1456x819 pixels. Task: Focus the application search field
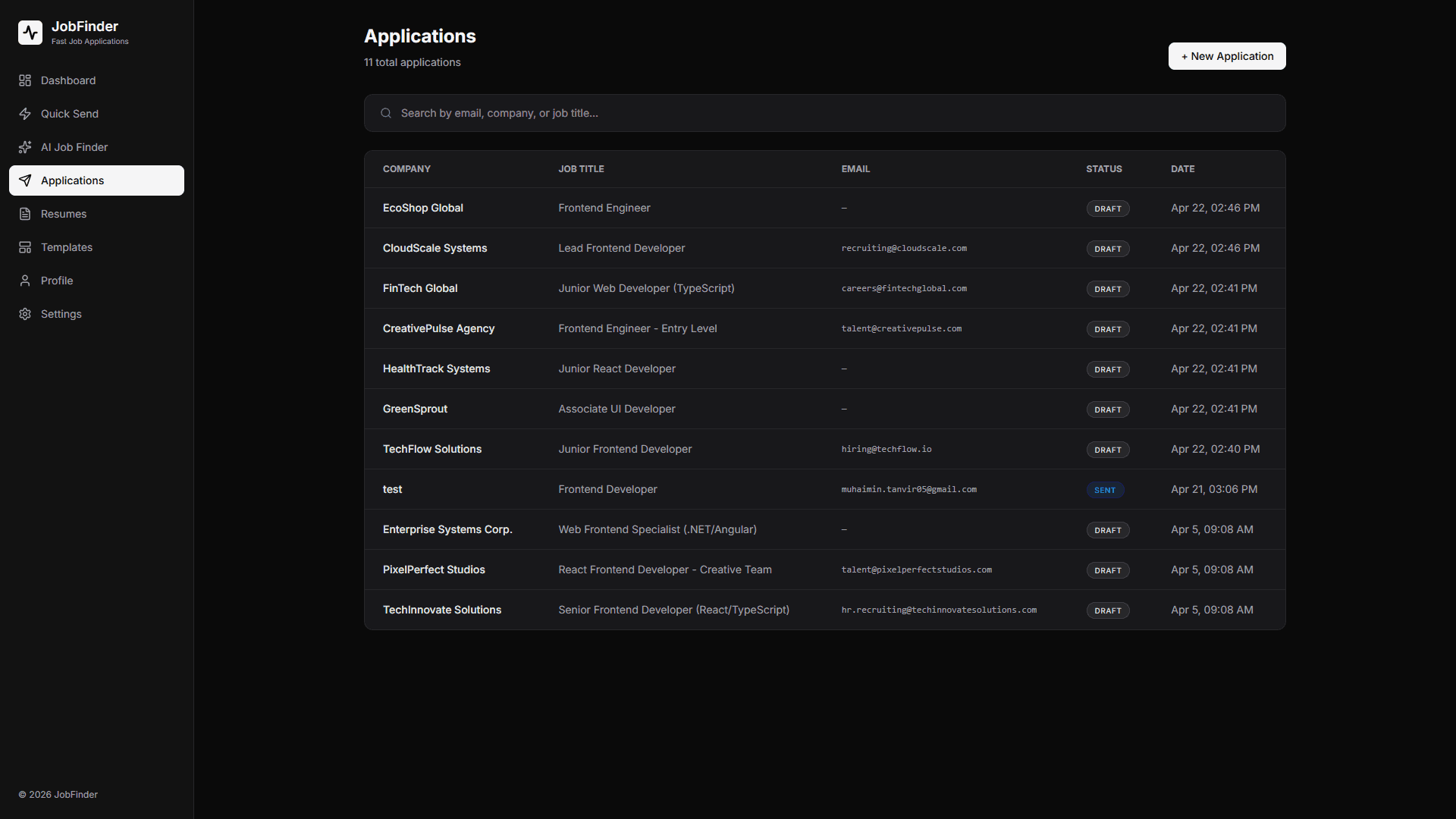(x=825, y=113)
